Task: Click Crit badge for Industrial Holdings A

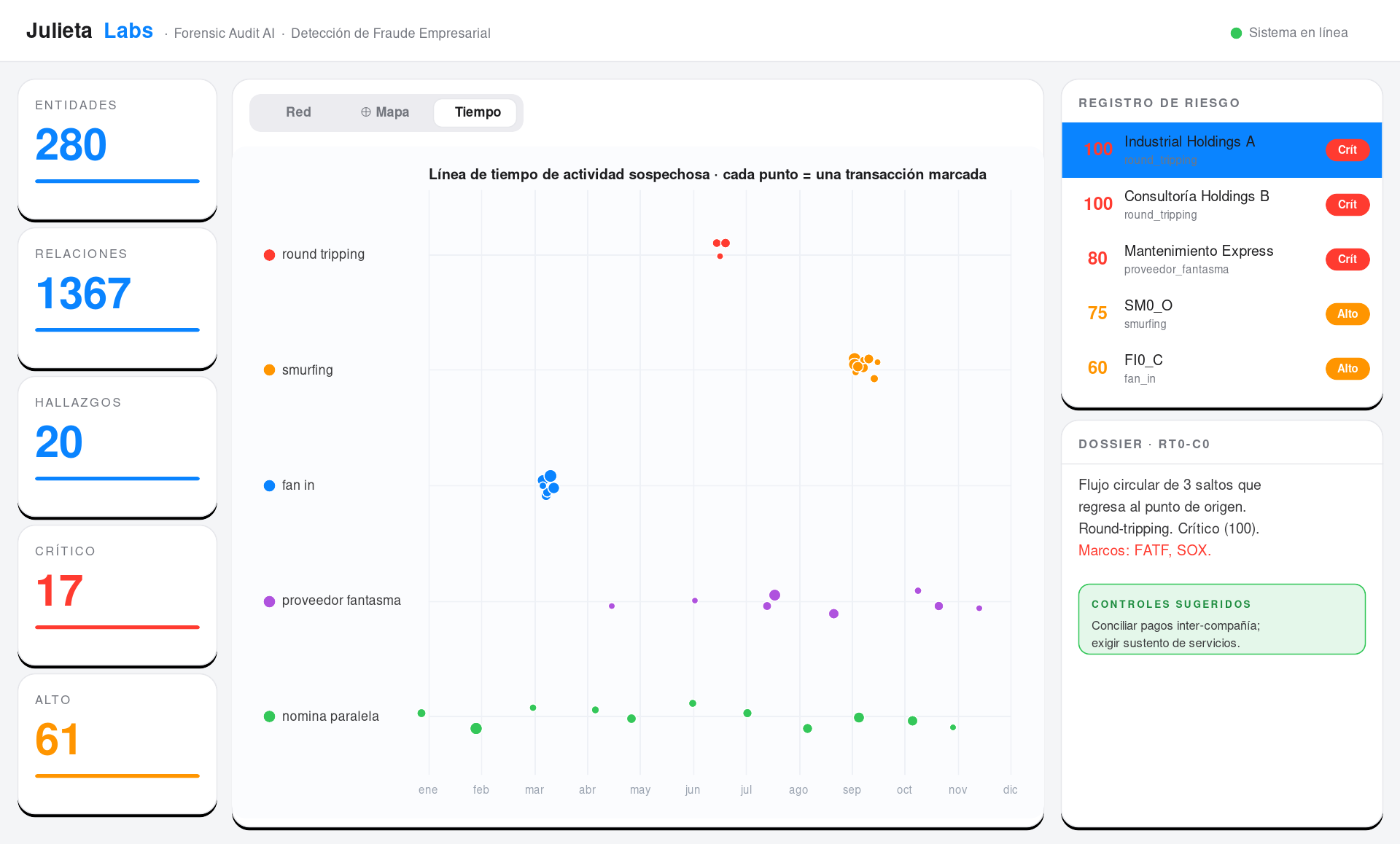Action: [1347, 150]
